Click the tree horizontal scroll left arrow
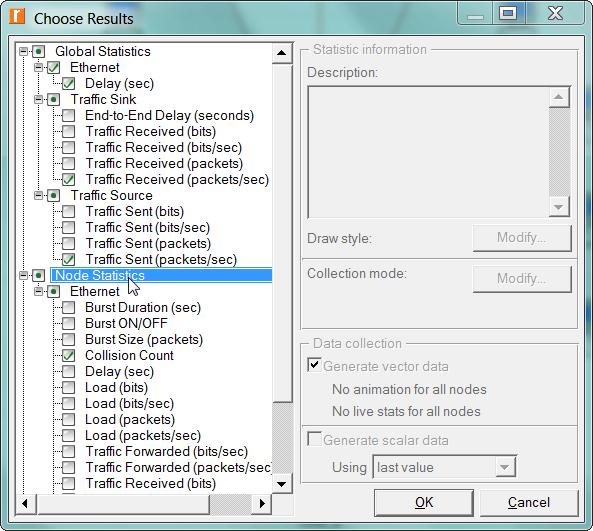 pos(25,503)
